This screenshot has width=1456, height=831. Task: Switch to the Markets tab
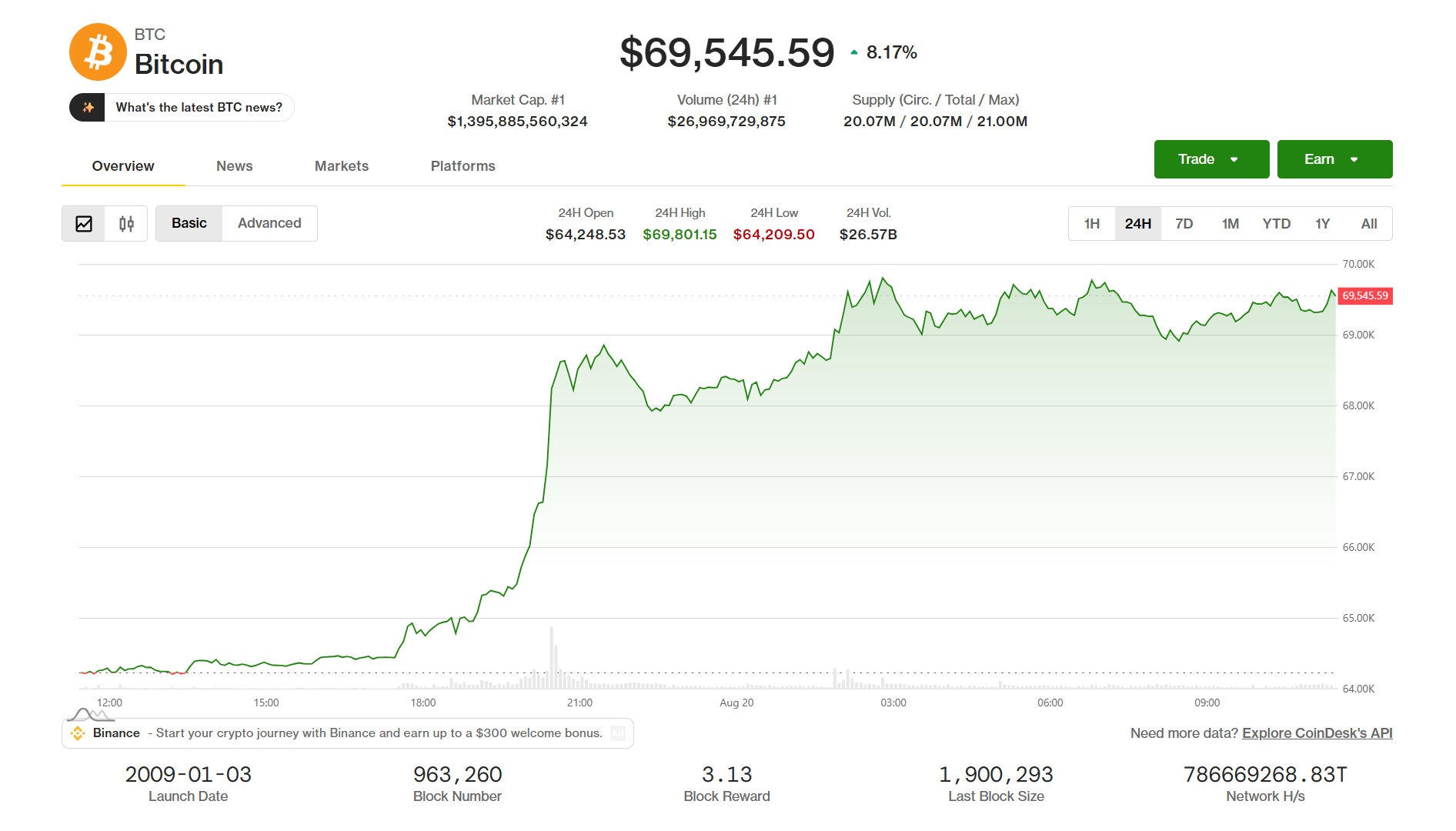[342, 166]
